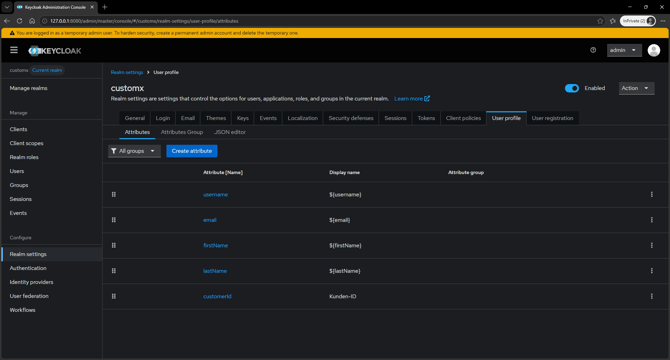Toggle the realm Enabled switch
The image size is (670, 360).
(x=572, y=88)
